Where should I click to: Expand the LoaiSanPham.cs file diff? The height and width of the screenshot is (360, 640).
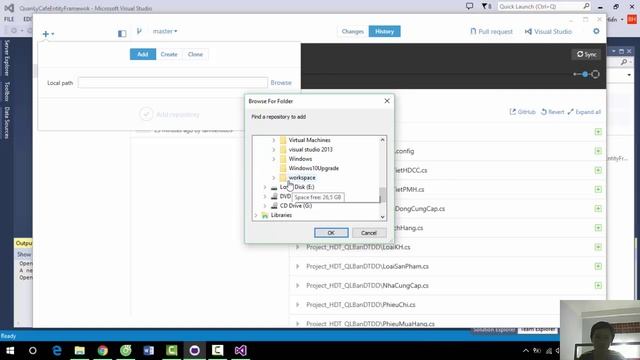298,266
